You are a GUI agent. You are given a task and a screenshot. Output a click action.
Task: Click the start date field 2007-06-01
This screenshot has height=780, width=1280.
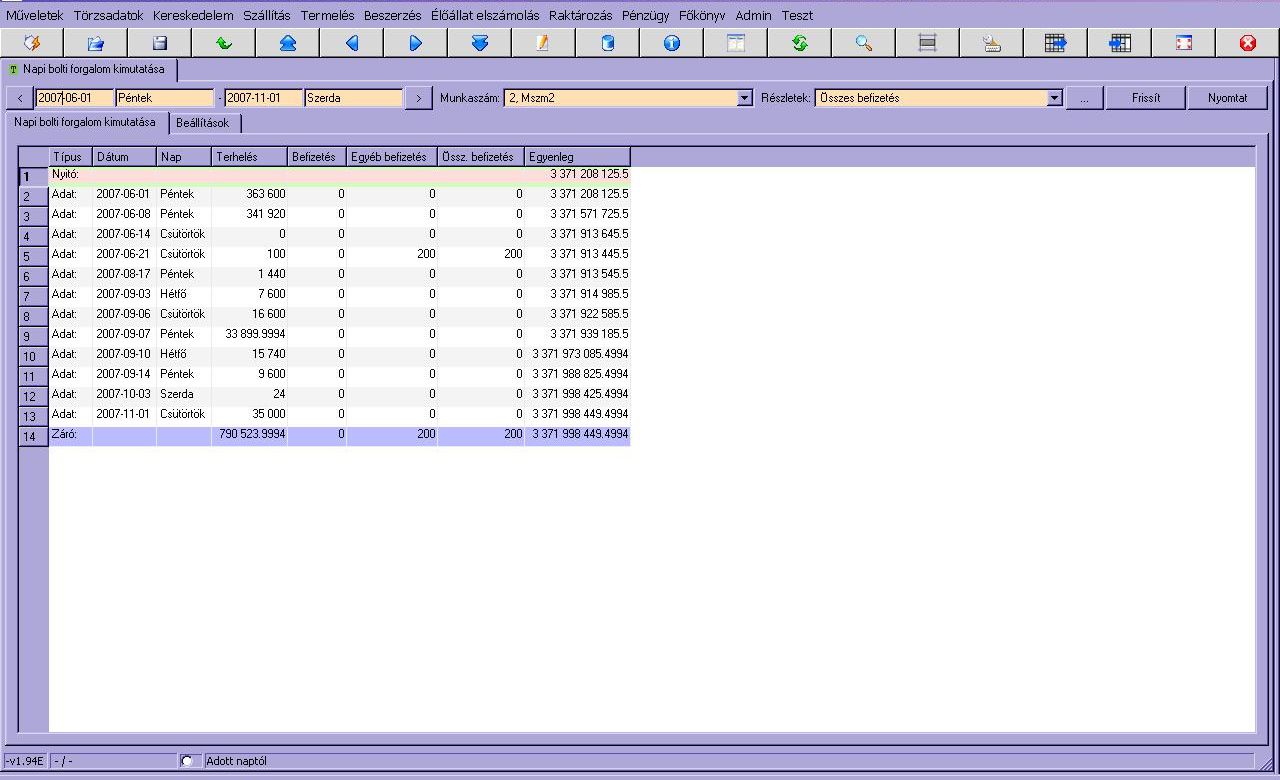point(75,98)
